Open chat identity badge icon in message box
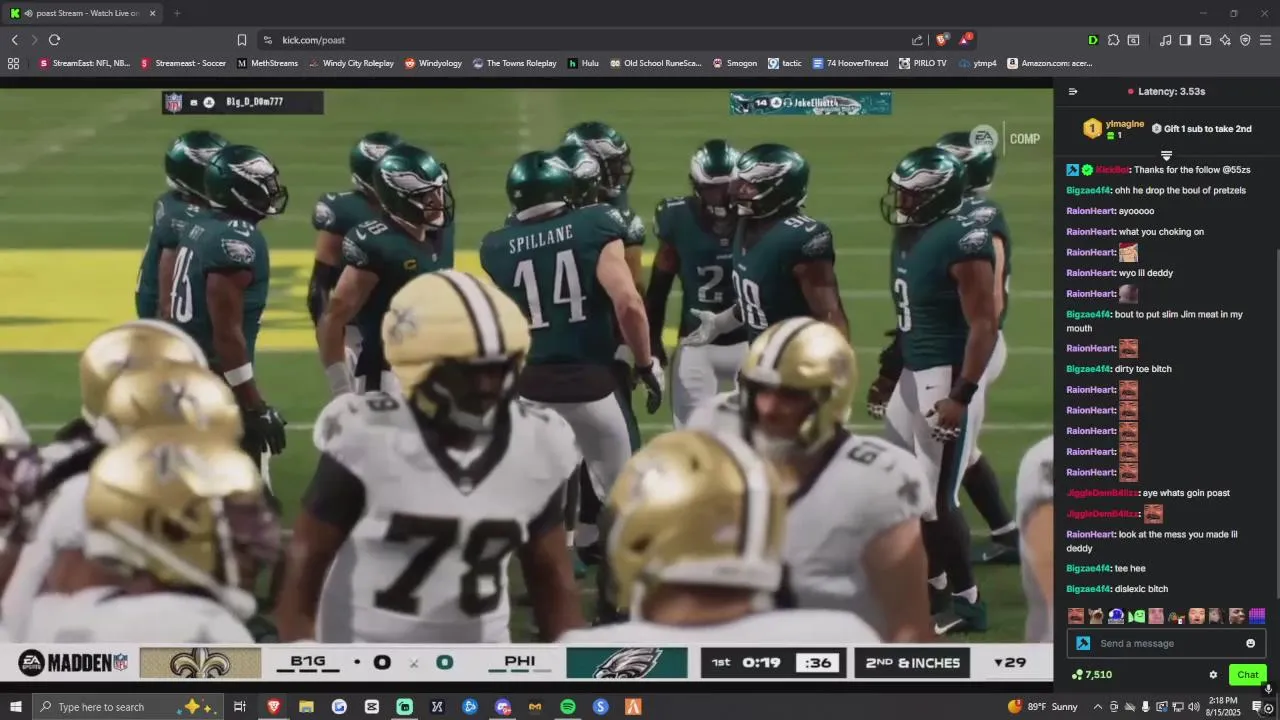Image resolution: width=1280 pixels, height=720 pixels. [x=1082, y=643]
